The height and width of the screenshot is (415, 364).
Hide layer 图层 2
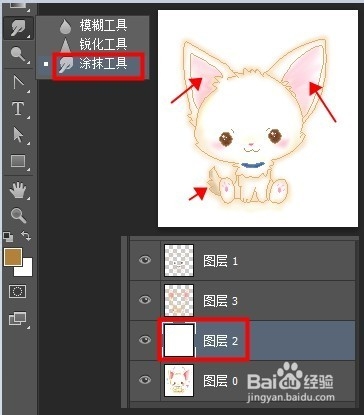coord(145,340)
